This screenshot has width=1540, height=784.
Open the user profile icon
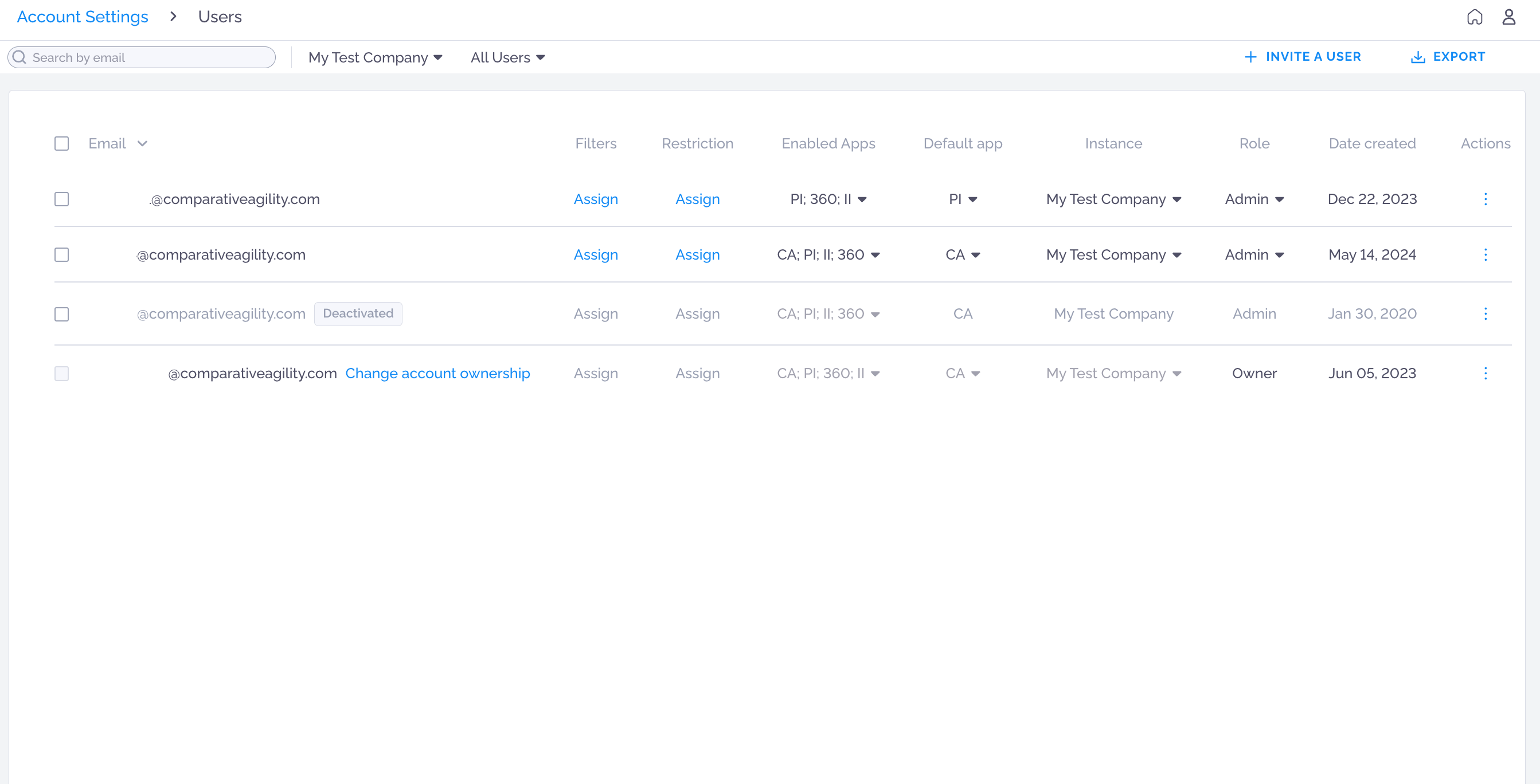click(x=1508, y=17)
